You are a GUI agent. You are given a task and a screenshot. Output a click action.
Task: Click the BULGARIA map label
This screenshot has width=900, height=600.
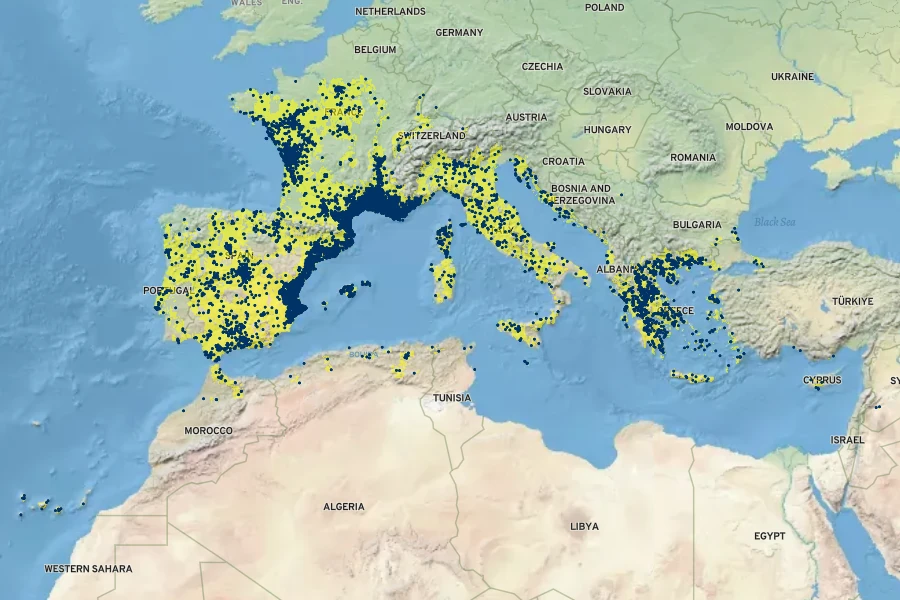[697, 225]
